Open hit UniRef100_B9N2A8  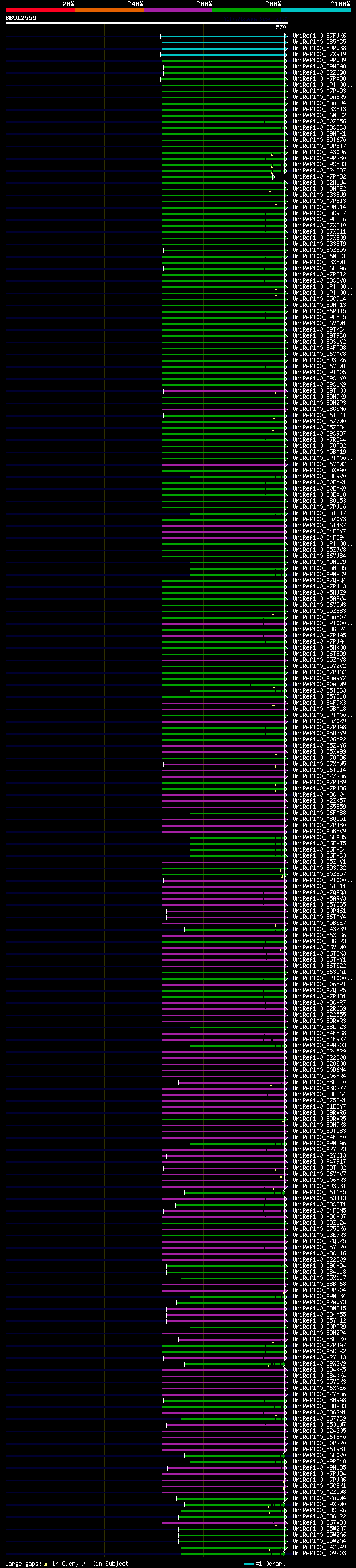(319, 66)
